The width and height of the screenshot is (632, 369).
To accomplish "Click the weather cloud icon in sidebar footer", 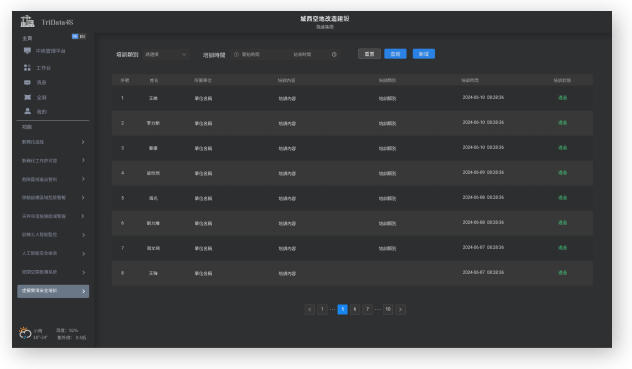I will (25, 333).
